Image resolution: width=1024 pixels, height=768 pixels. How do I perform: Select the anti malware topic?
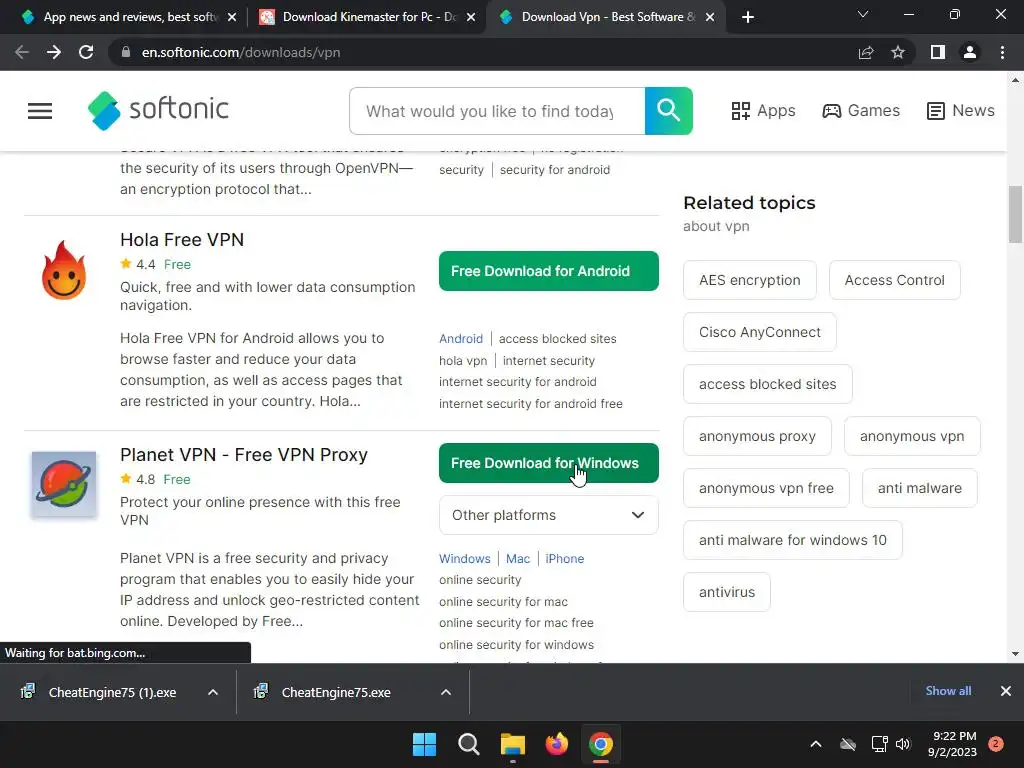point(920,488)
